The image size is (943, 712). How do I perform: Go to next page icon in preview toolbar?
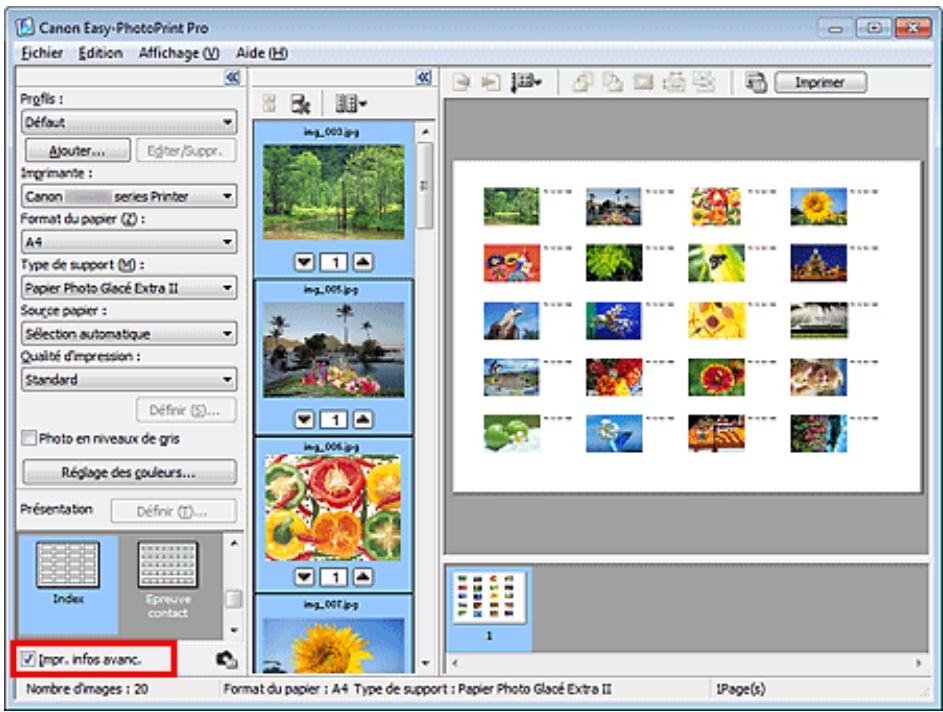[x=491, y=82]
